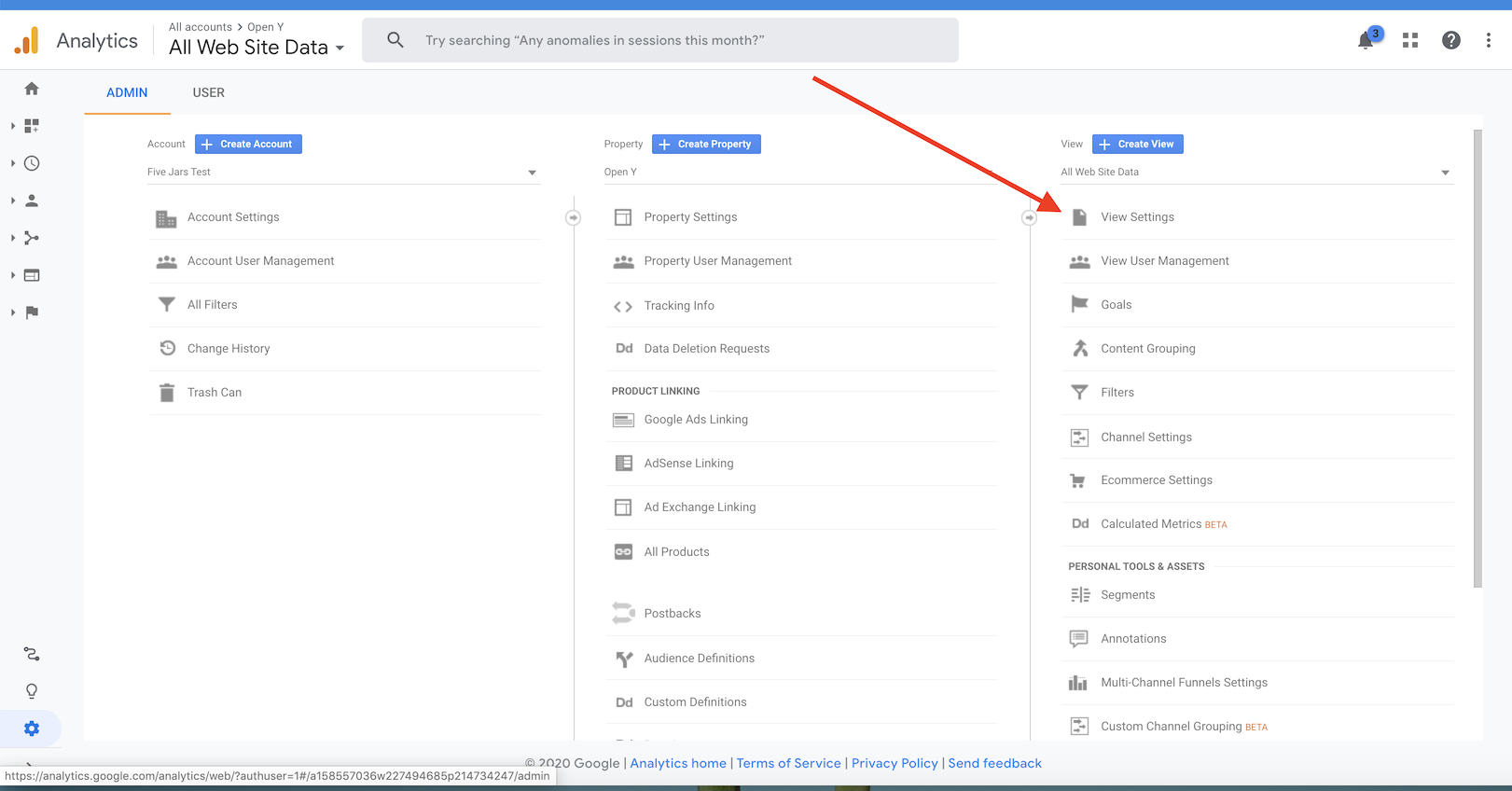Open Admin gear icon in sidebar
This screenshot has height=791, width=1512.
32,729
